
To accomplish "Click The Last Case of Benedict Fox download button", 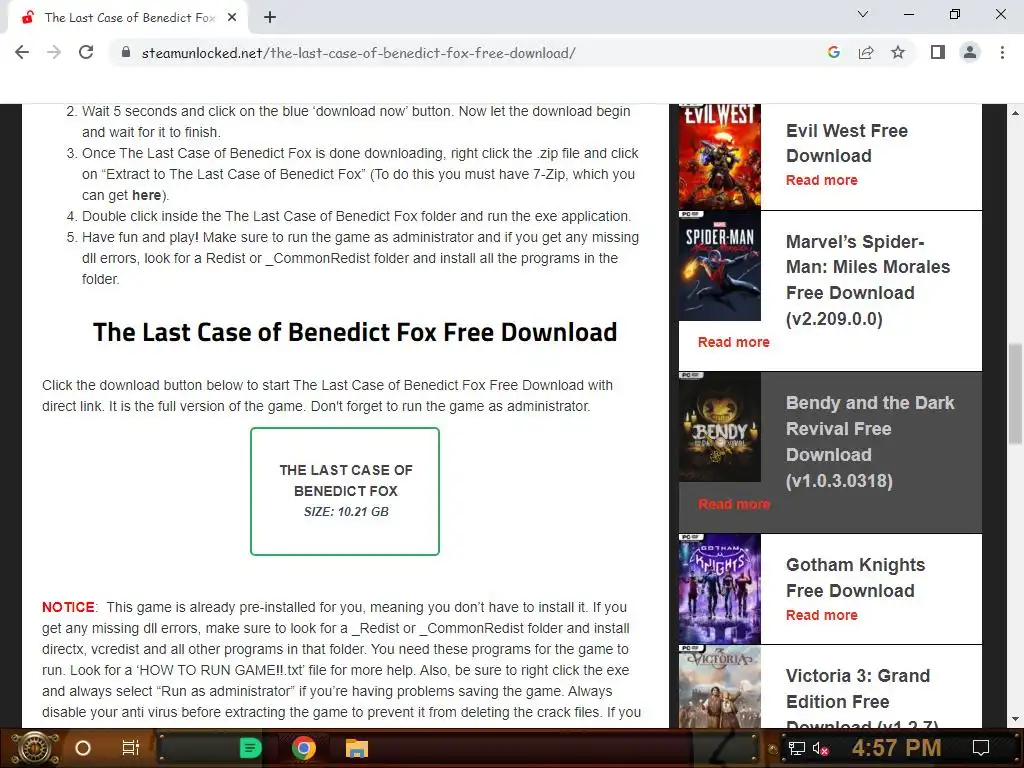I will coord(345,491).
